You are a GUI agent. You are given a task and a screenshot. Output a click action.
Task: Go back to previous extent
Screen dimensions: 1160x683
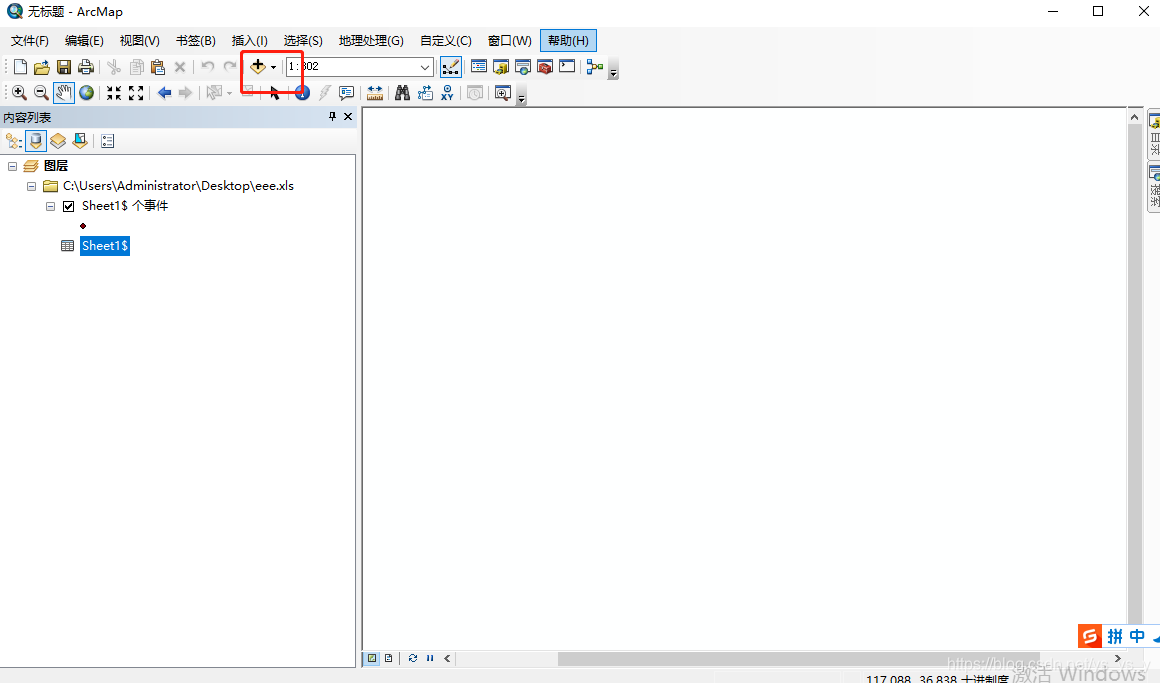click(x=164, y=92)
